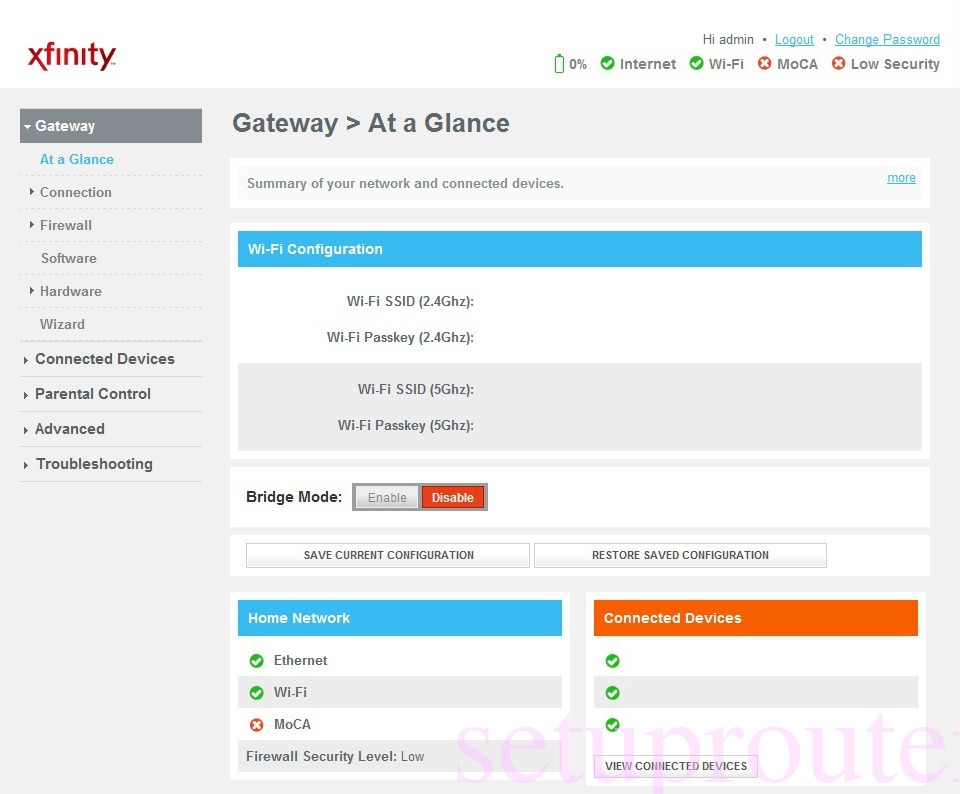Image resolution: width=960 pixels, height=794 pixels.
Task: Click the xfinity logo
Action: point(71,57)
